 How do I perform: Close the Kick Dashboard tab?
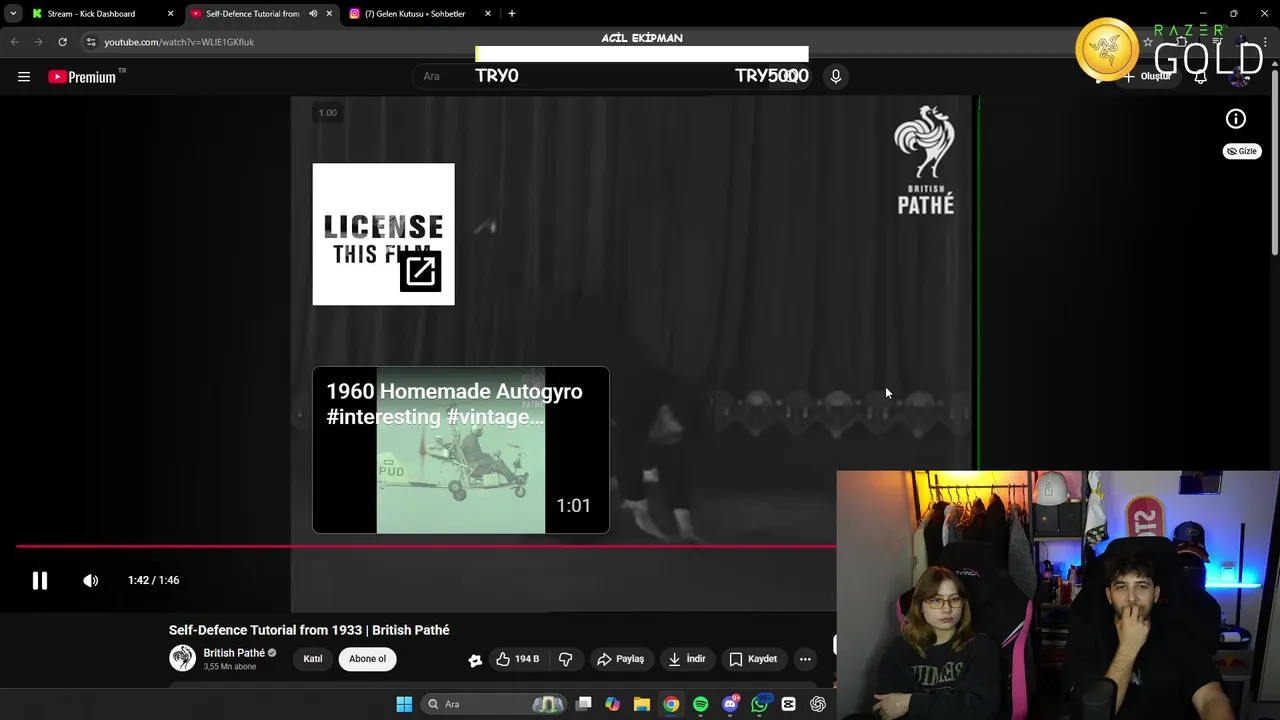click(170, 14)
